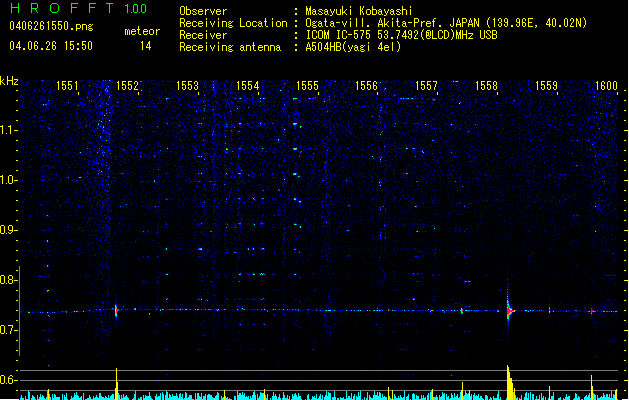Viewport: 629px width, 400px height.
Task: Click the Receiver label
Action: 203,35
